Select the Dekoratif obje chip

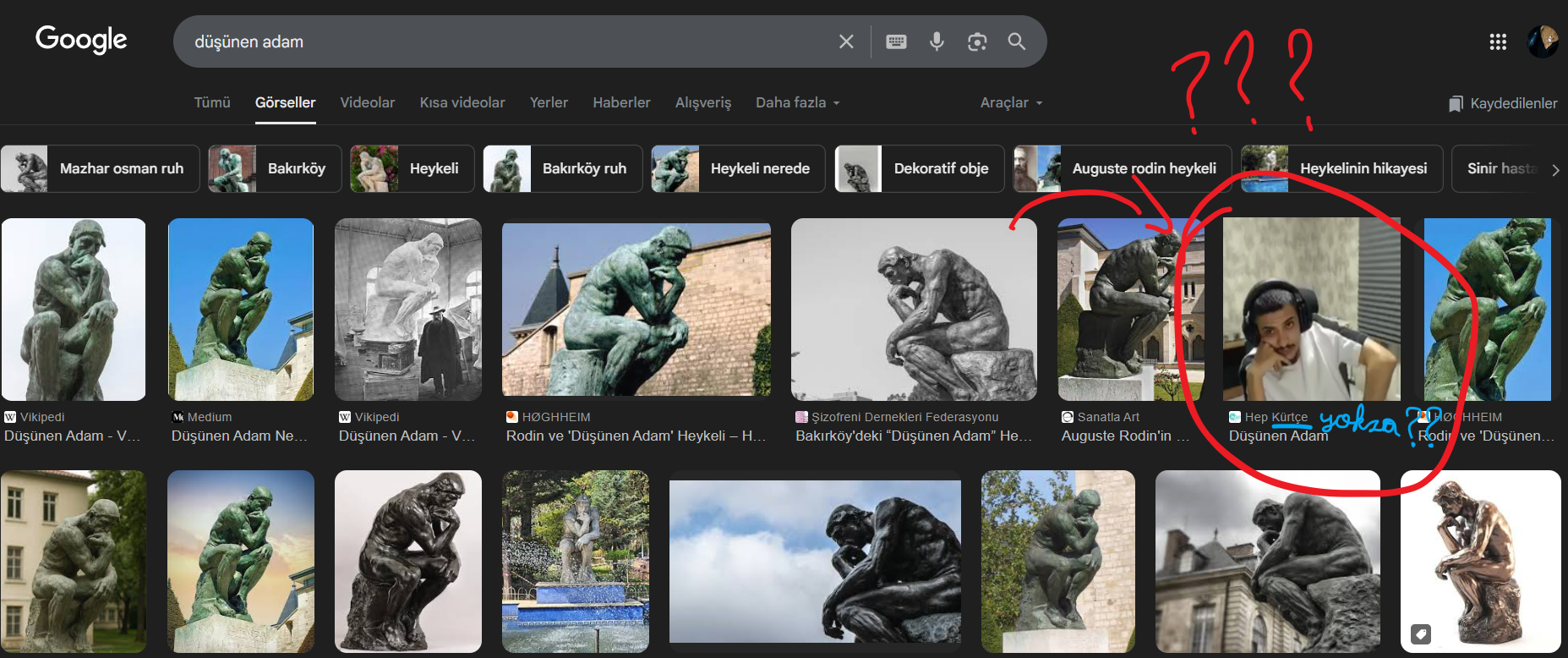920,168
